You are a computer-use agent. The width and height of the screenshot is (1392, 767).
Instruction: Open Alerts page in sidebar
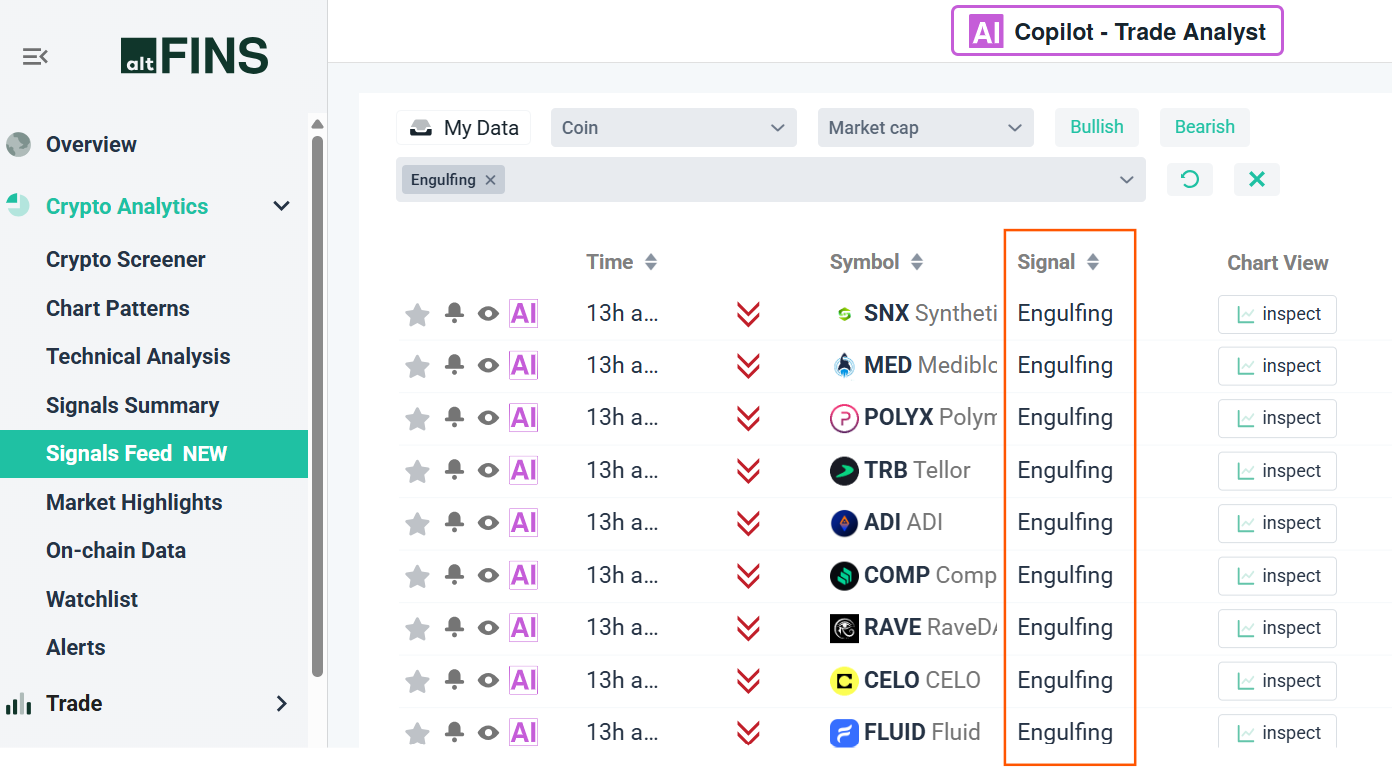point(76,648)
